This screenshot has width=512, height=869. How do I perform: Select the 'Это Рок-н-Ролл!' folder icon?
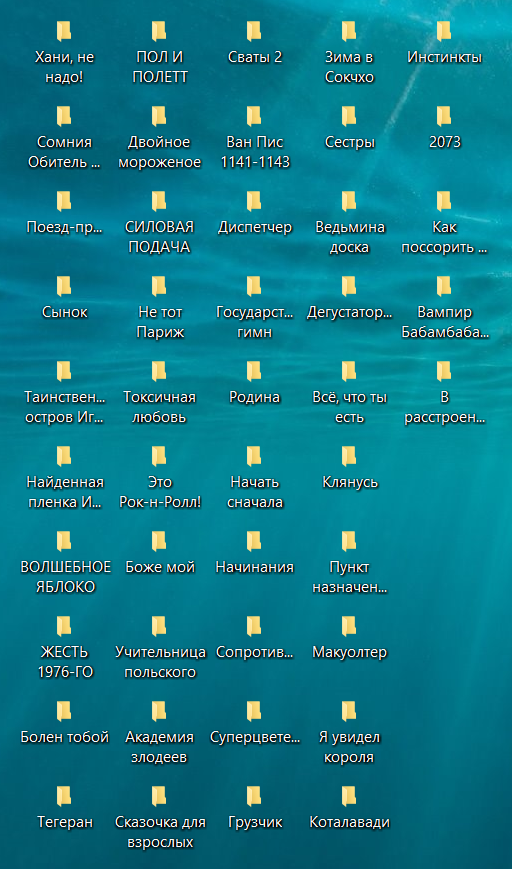pos(159,457)
